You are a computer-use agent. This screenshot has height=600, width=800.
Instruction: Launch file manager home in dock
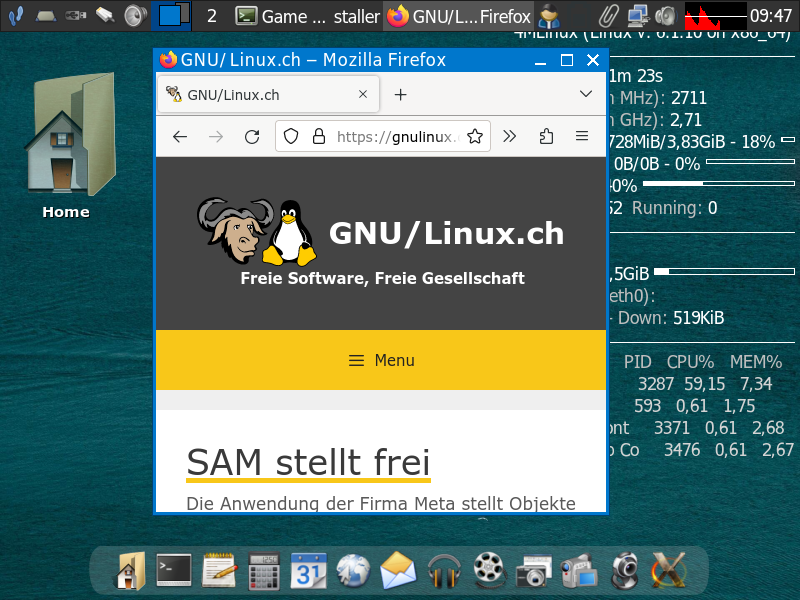pos(131,571)
